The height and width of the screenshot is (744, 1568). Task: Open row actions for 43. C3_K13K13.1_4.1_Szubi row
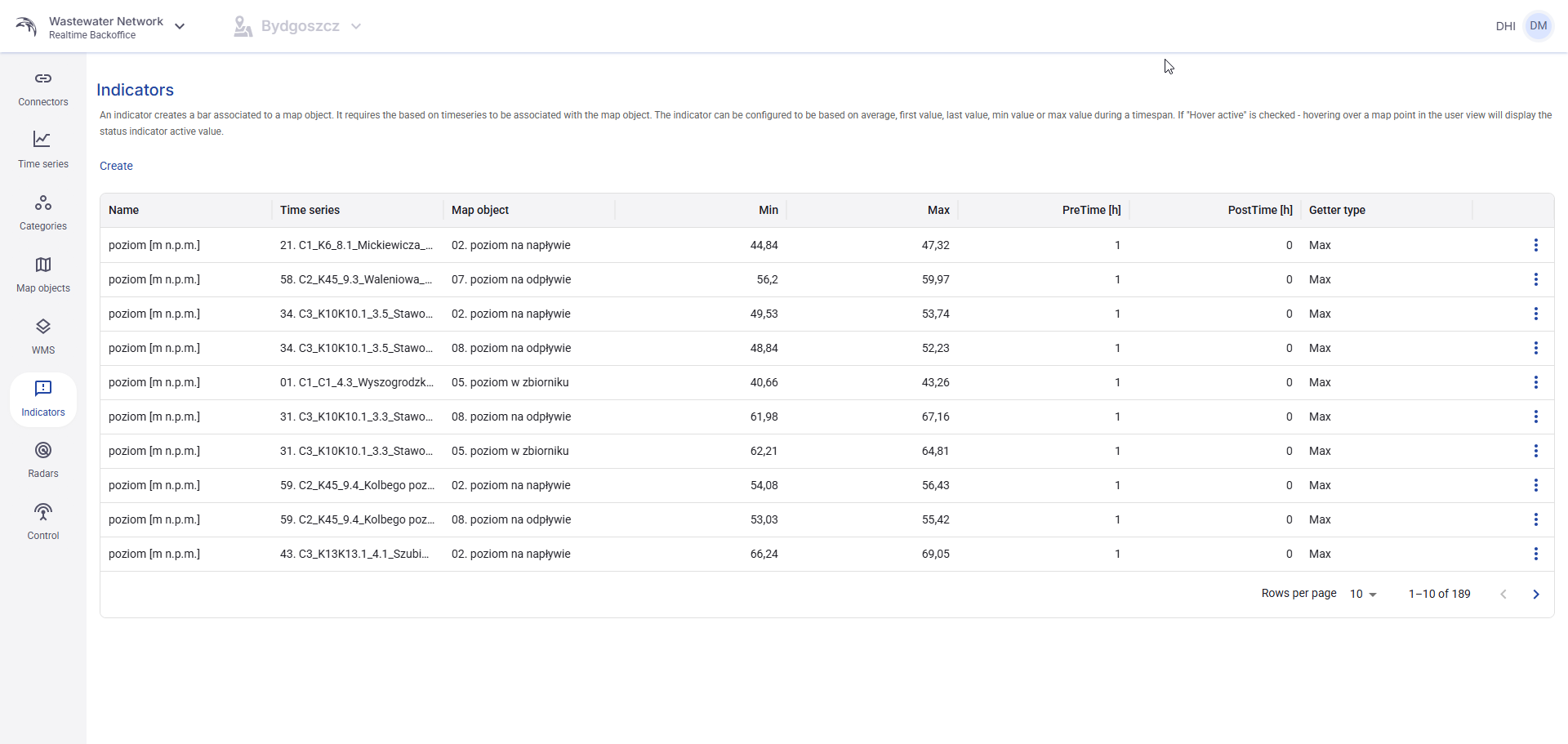pyautogui.click(x=1536, y=554)
